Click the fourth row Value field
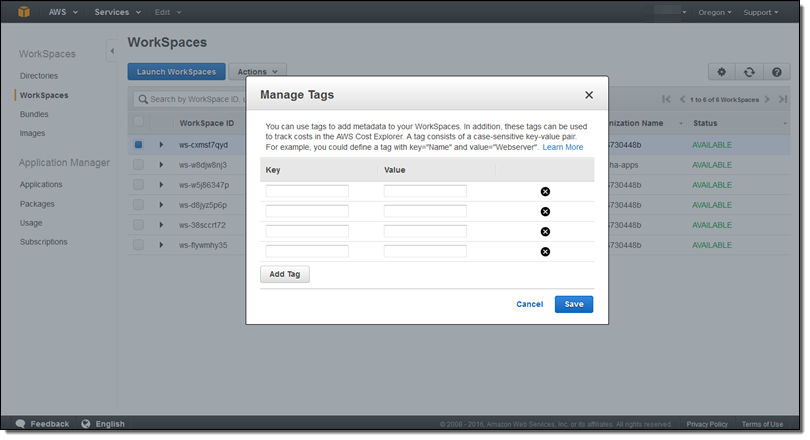The width and height of the screenshot is (810, 440). pos(425,252)
